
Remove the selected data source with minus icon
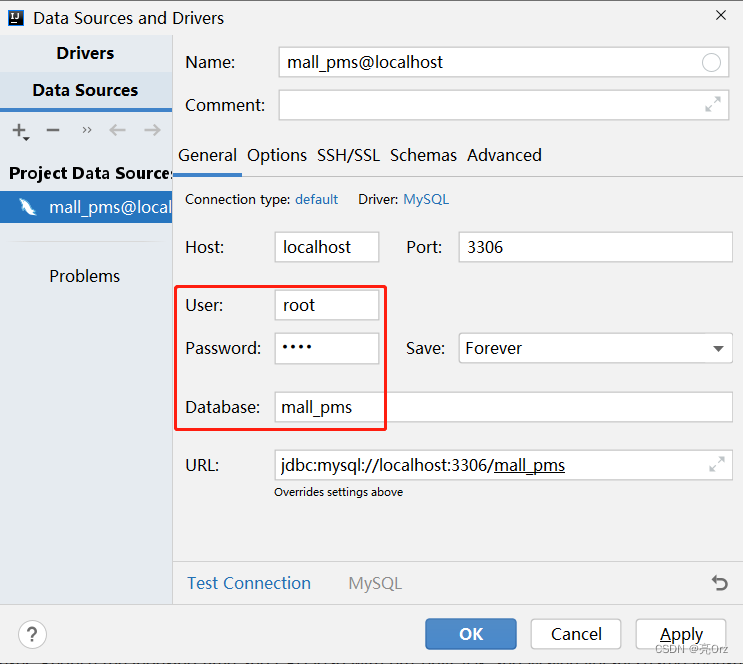pos(53,130)
